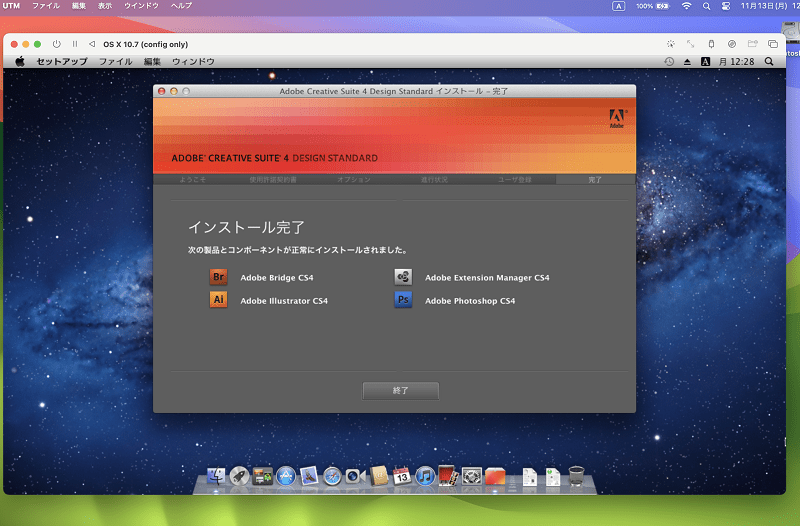The width and height of the screenshot is (800, 526).
Task: Click the Adobe Photoshop CS4 Ps icon
Action: 403,300
